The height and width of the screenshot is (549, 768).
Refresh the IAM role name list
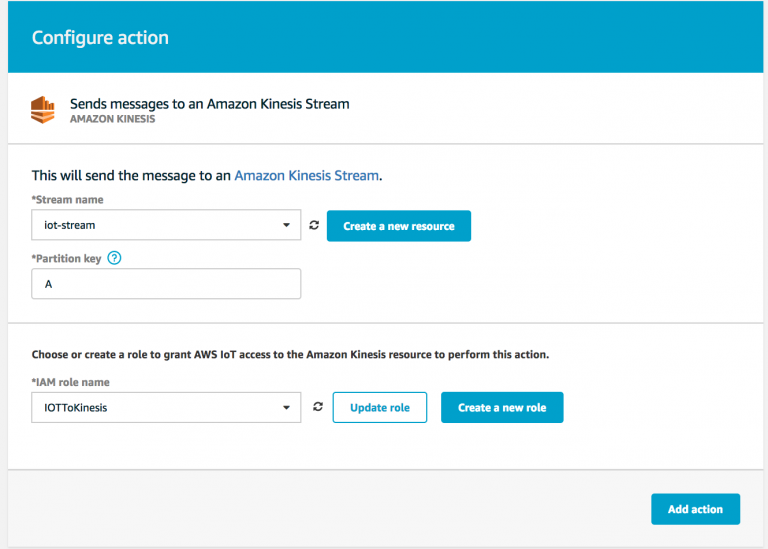click(x=318, y=407)
